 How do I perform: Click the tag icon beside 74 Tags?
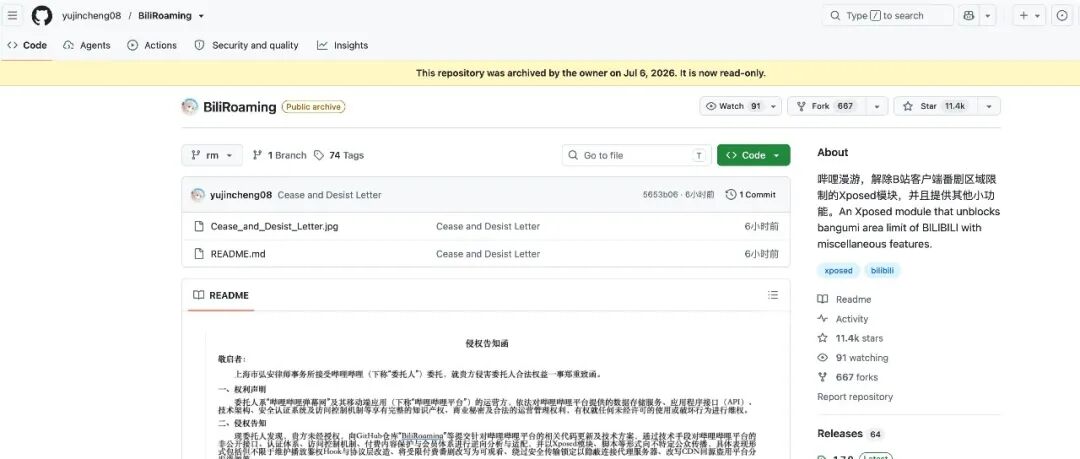click(x=319, y=155)
